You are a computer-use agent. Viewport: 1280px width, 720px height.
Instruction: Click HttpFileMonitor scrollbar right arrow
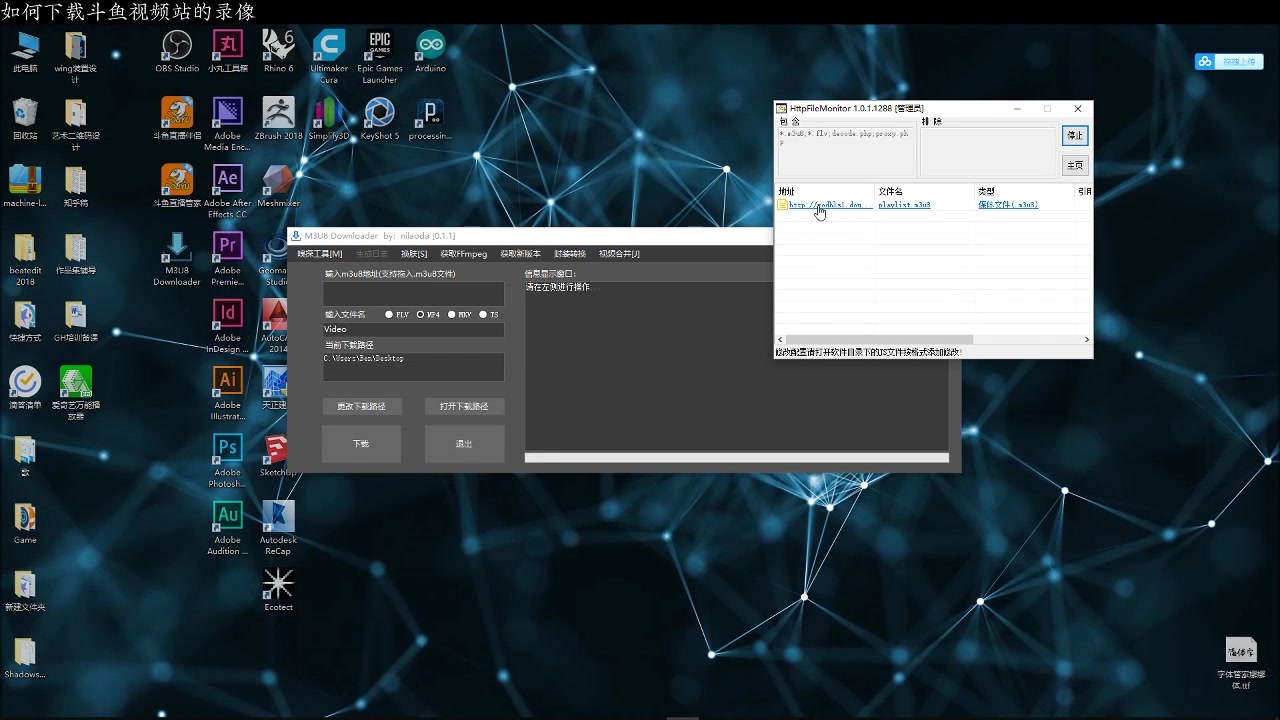1087,340
